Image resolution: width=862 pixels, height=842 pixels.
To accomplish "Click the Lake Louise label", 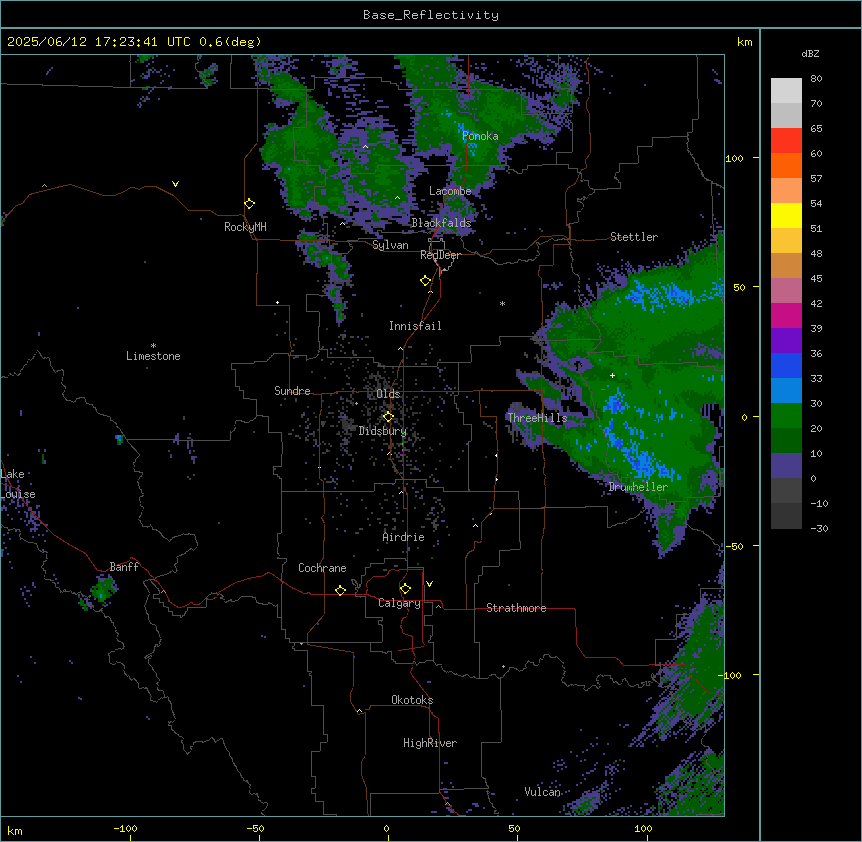I will (x=18, y=484).
